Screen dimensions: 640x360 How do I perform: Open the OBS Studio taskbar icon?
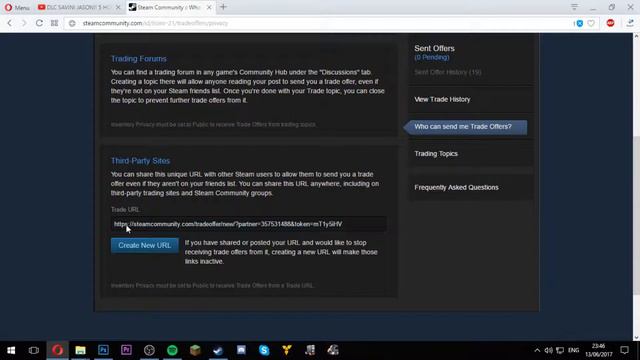pyautogui.click(x=149, y=350)
